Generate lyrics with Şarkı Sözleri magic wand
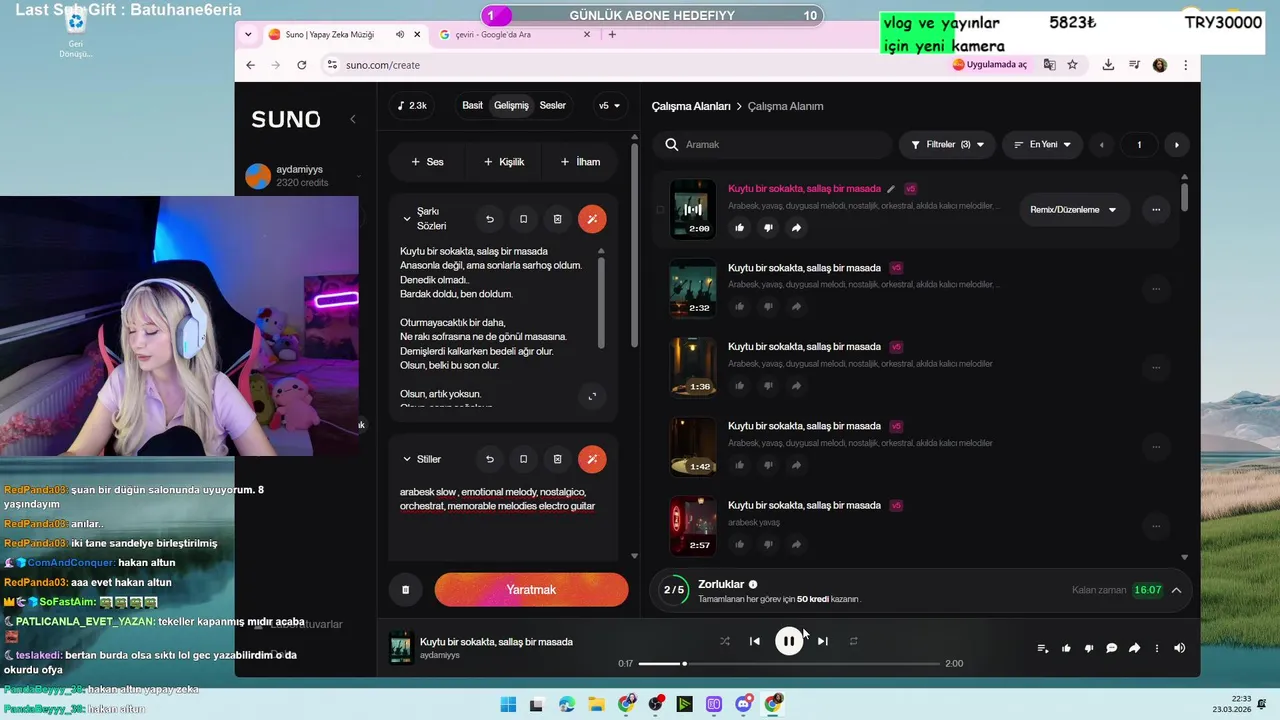The width and height of the screenshot is (1280, 720). (x=592, y=219)
